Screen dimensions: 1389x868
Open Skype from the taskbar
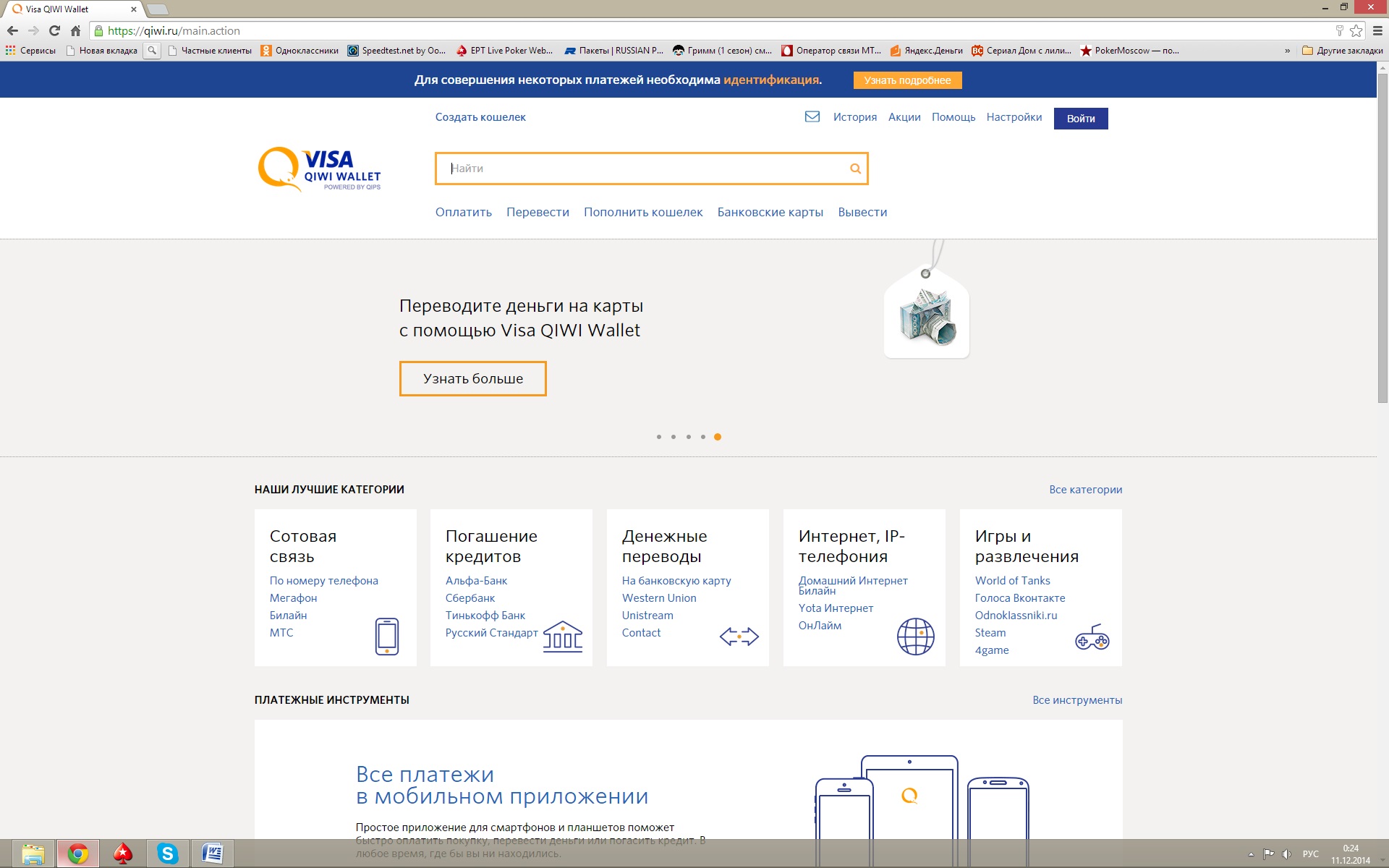coord(168,854)
